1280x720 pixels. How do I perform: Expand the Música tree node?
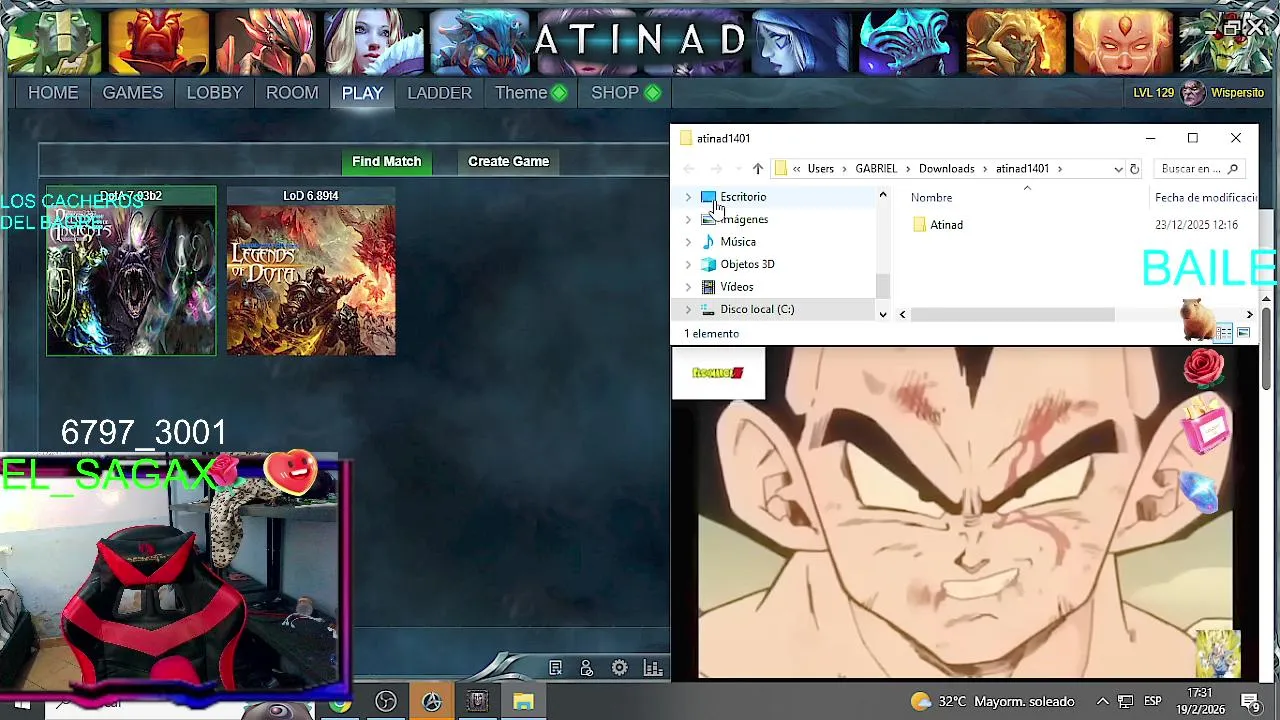[x=688, y=242]
